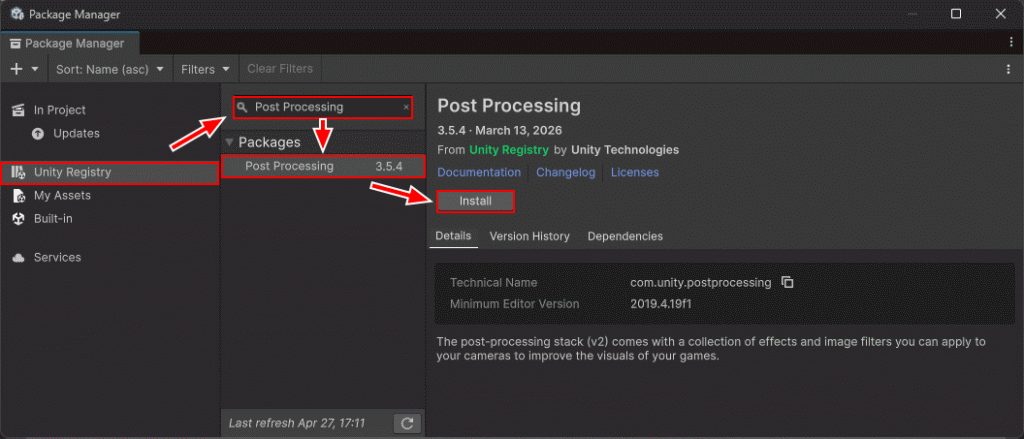Screen dimensions: 1024x439
Task: Open the Sort: Name (asc) dropdown
Action: tap(110, 69)
